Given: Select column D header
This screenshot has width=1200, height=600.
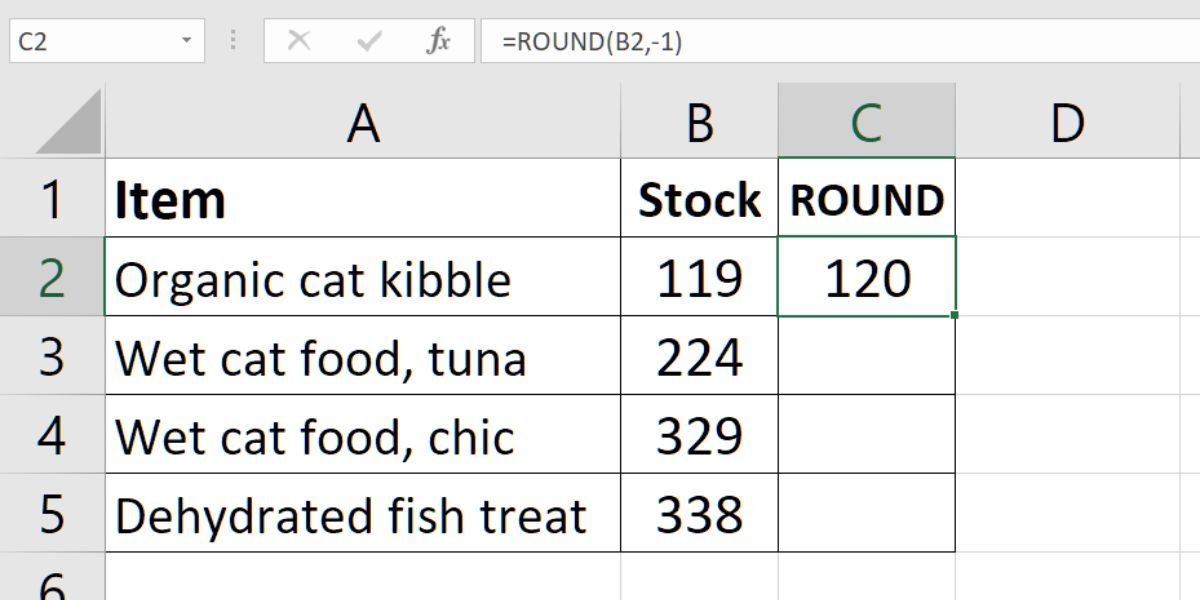Looking at the screenshot, I should (1067, 124).
